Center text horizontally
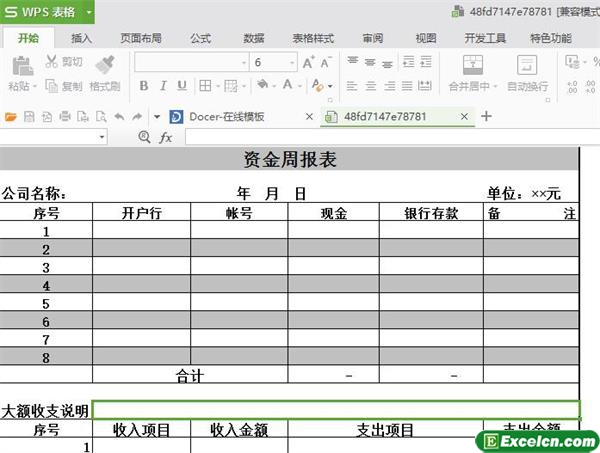600x453 pixels. (x=370, y=86)
